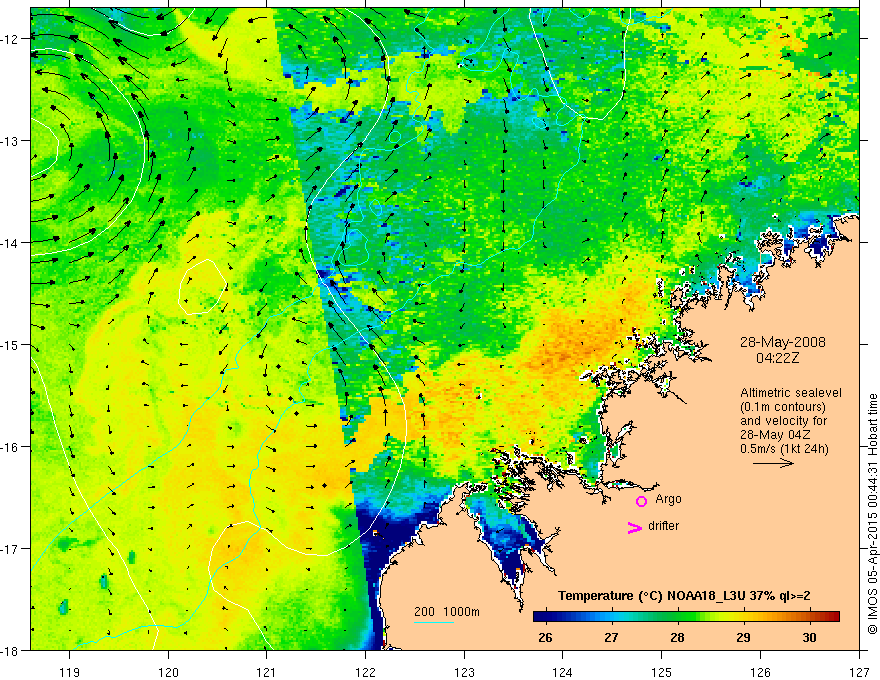Click colorbar tick label 28

pyautogui.click(x=677, y=637)
